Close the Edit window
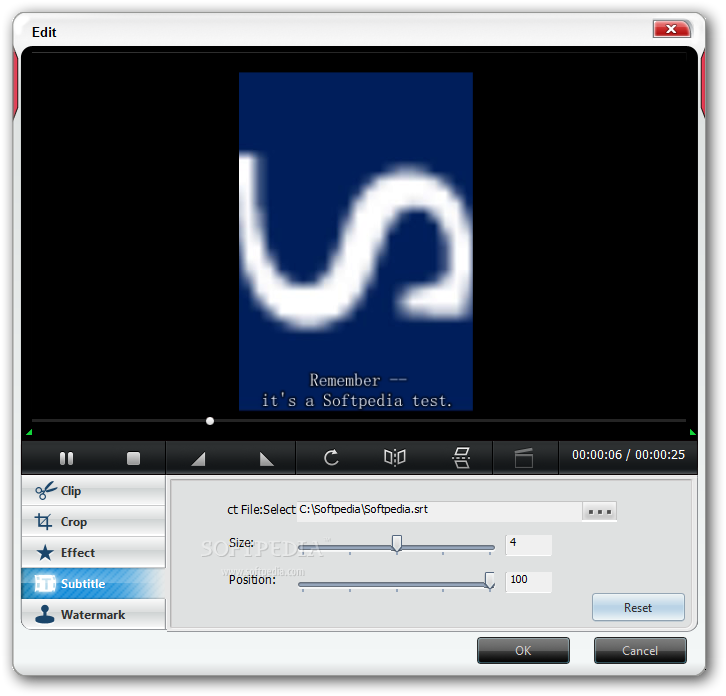The image size is (726, 696). coord(671,29)
